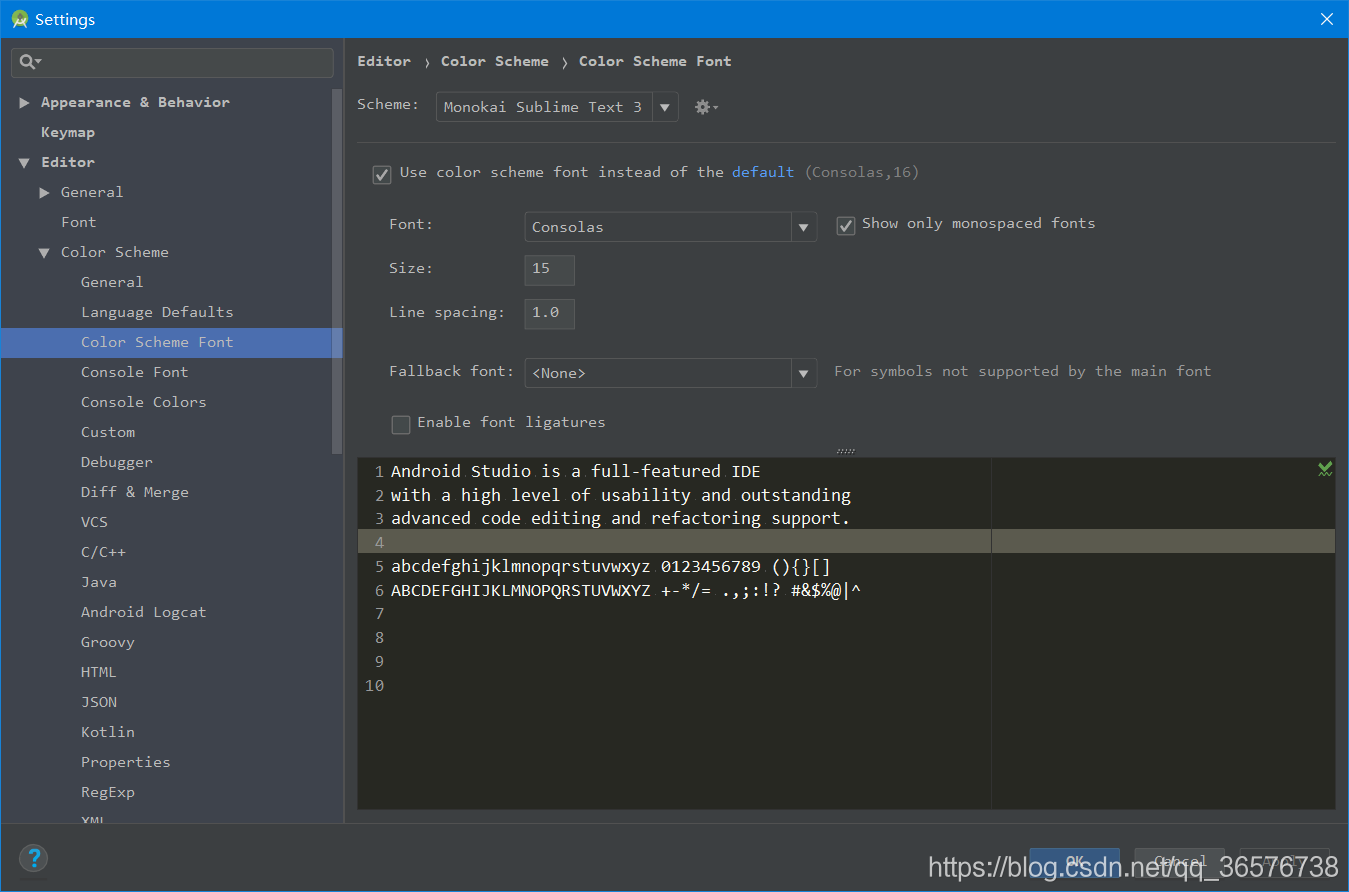Open Android Logcat color settings
Image resolution: width=1349 pixels, height=892 pixels.
pyautogui.click(x=144, y=612)
